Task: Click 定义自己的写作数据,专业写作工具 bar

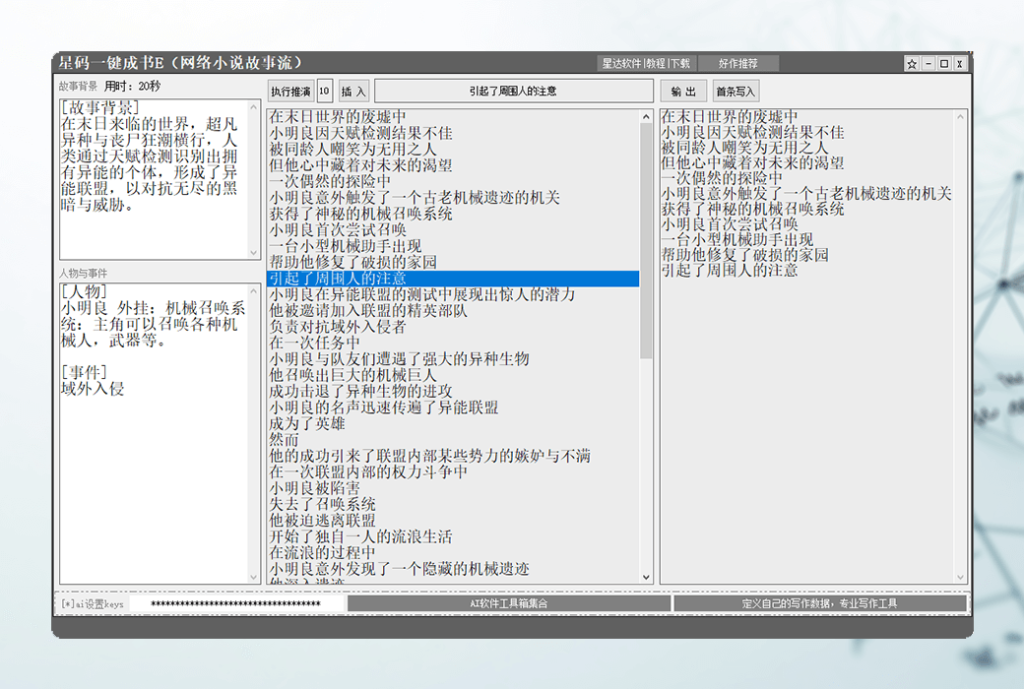Action: pos(820,603)
